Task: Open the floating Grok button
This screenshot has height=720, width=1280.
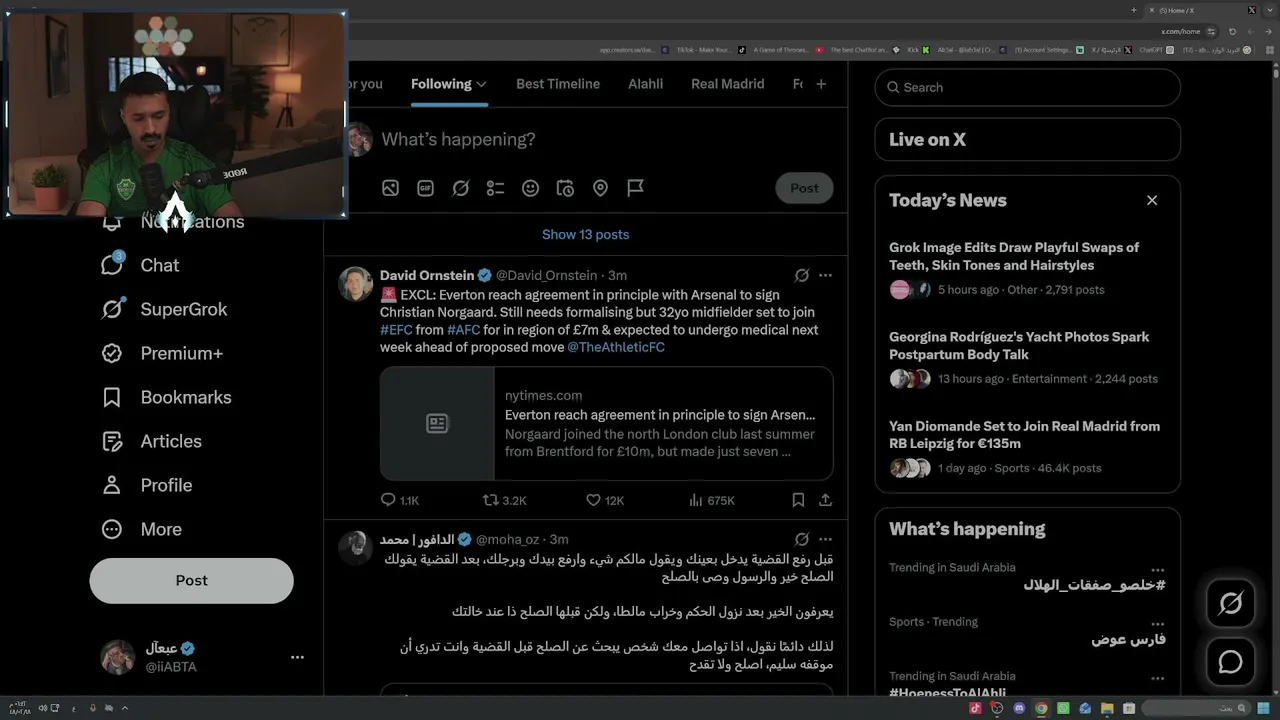Action: (x=1230, y=603)
